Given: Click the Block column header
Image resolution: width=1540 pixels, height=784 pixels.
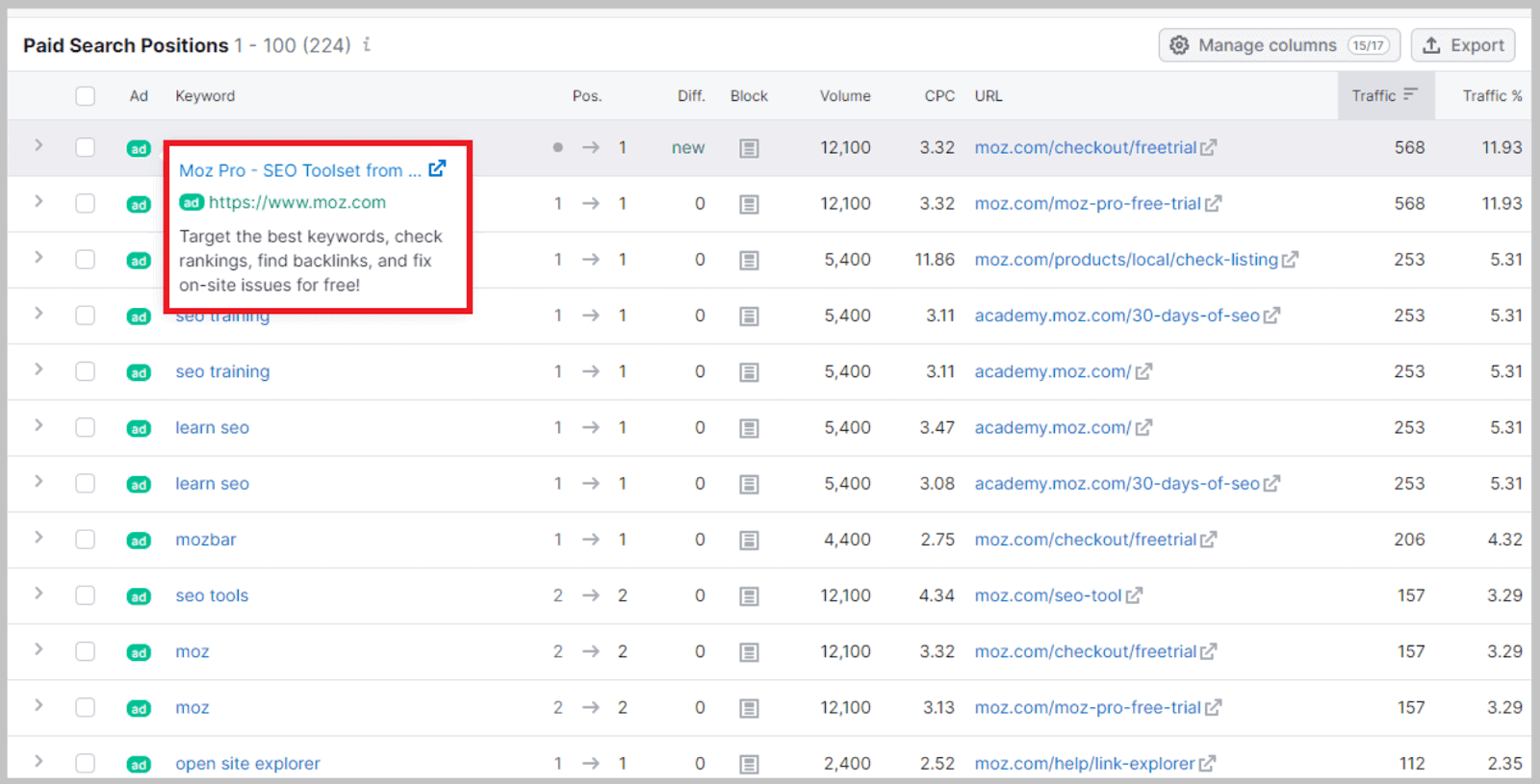Looking at the screenshot, I should point(749,96).
